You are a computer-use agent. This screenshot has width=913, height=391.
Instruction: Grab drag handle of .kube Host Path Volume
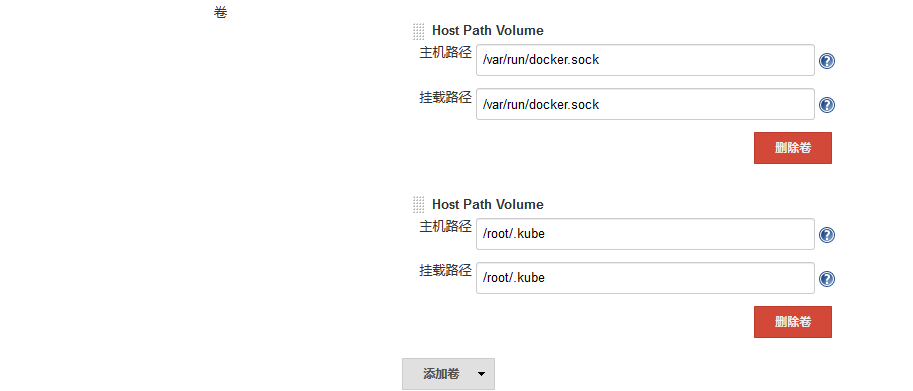coord(419,205)
